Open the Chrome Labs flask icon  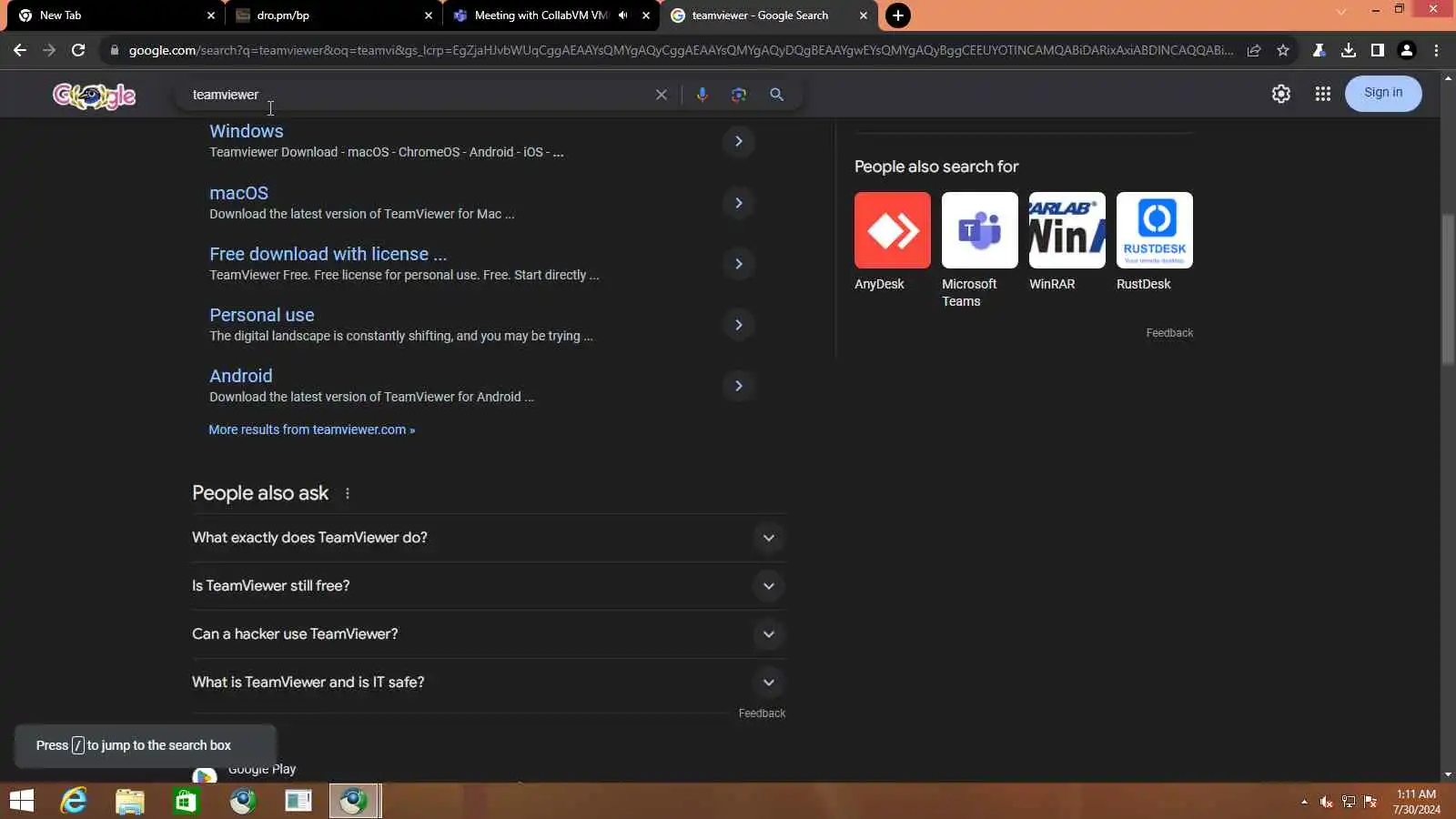click(1319, 50)
